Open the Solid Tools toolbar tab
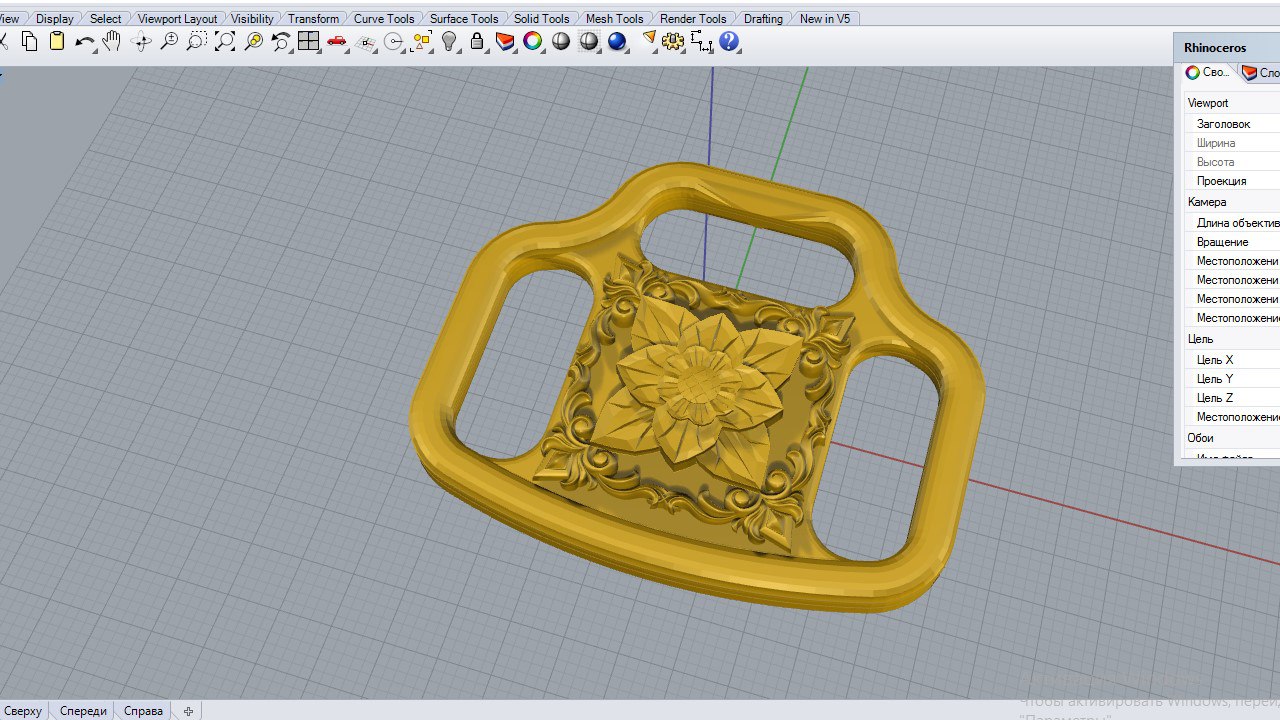The height and width of the screenshot is (720, 1280). (541, 19)
